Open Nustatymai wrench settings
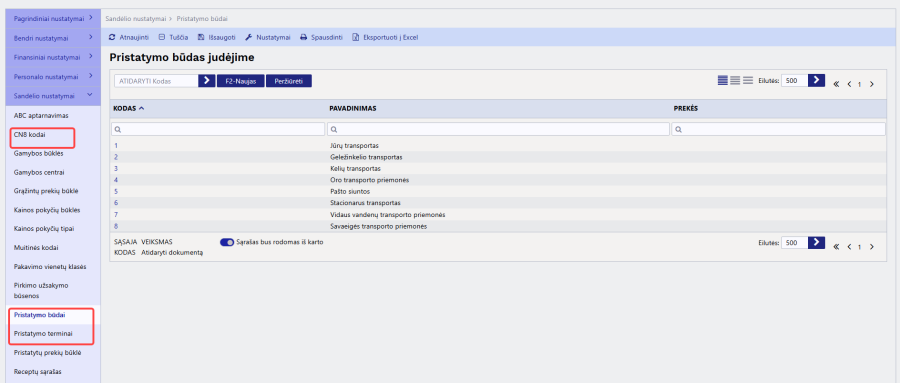900x383 pixels. (268, 37)
